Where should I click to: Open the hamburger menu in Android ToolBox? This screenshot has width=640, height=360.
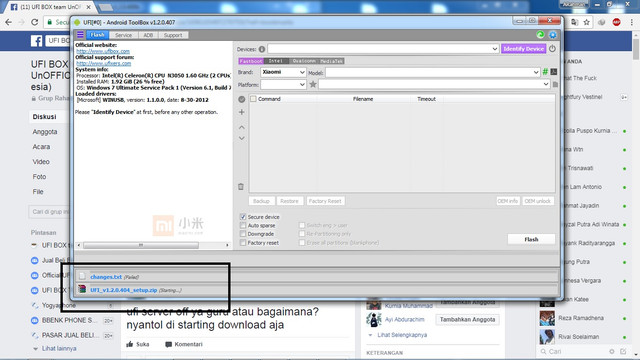[80, 35]
